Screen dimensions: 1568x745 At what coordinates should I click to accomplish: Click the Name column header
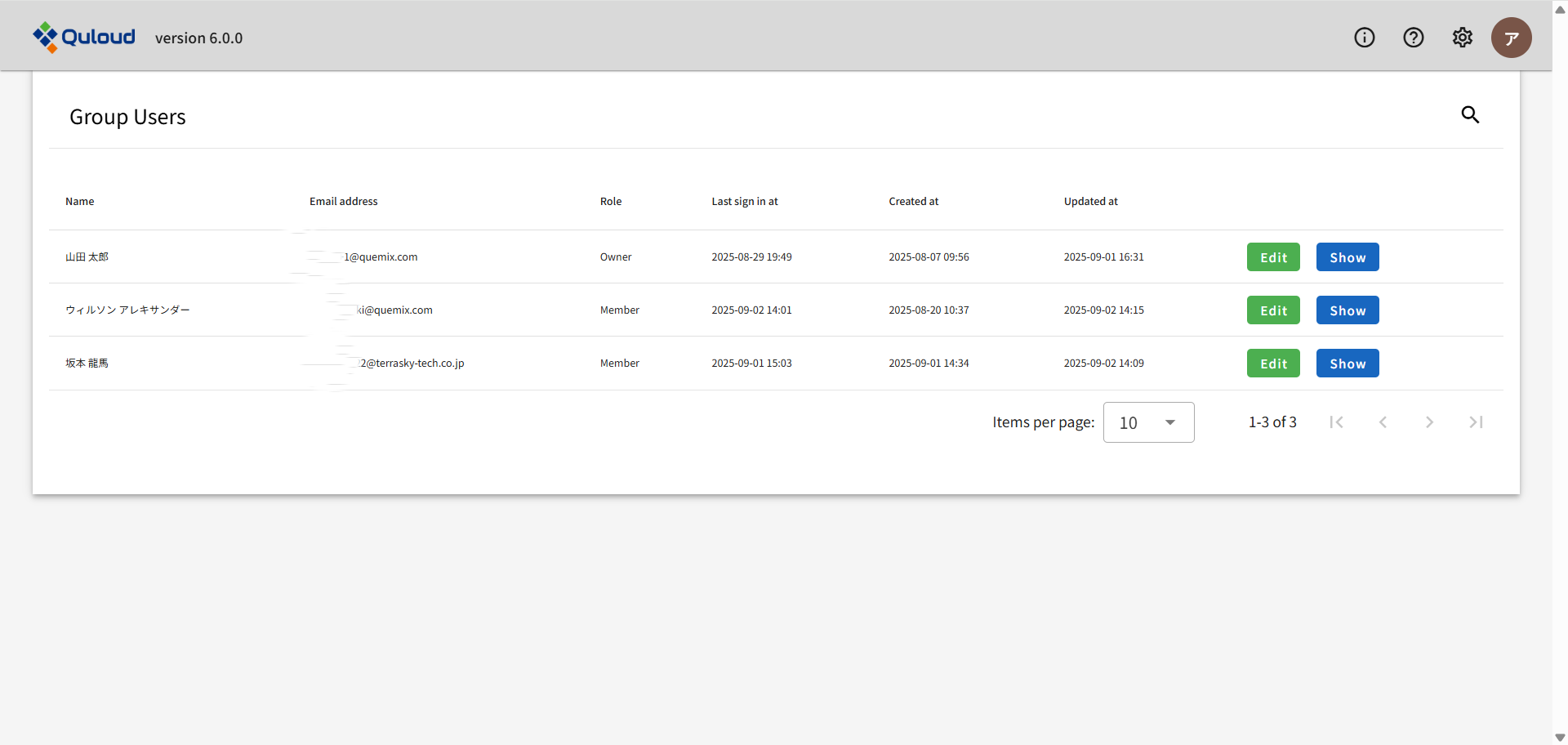click(x=80, y=202)
